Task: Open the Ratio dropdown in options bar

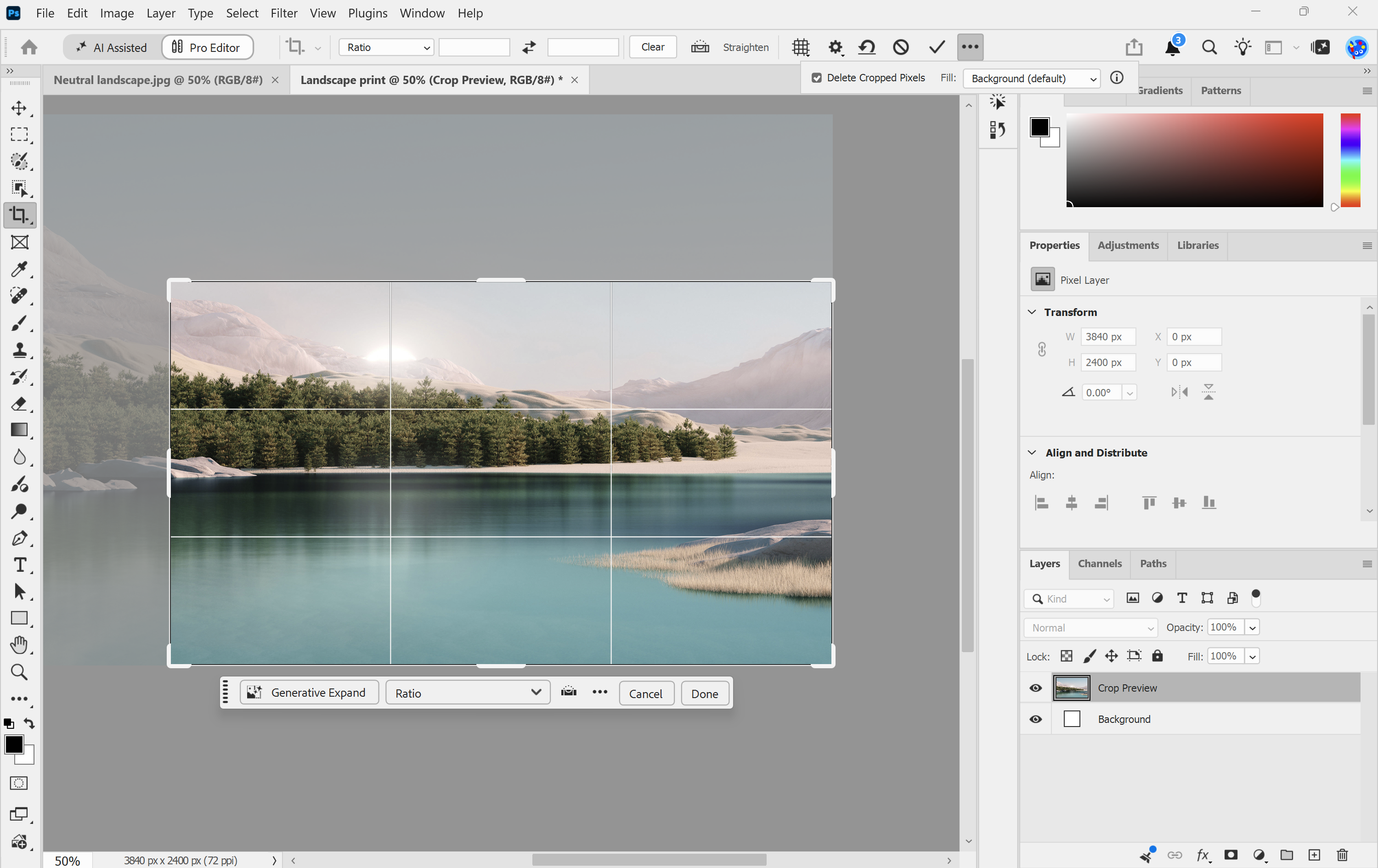Action: tap(387, 47)
